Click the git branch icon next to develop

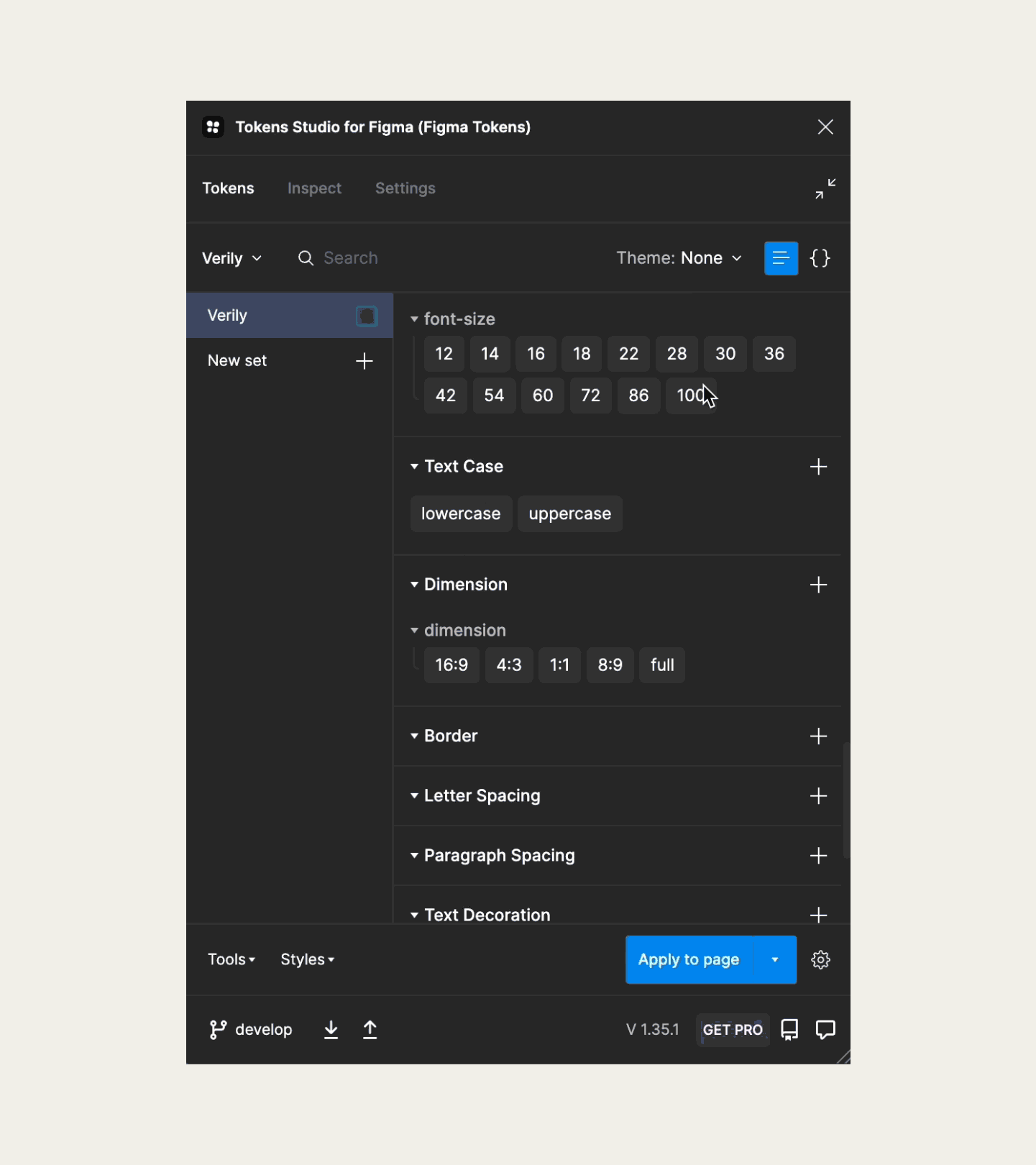pyautogui.click(x=218, y=1030)
